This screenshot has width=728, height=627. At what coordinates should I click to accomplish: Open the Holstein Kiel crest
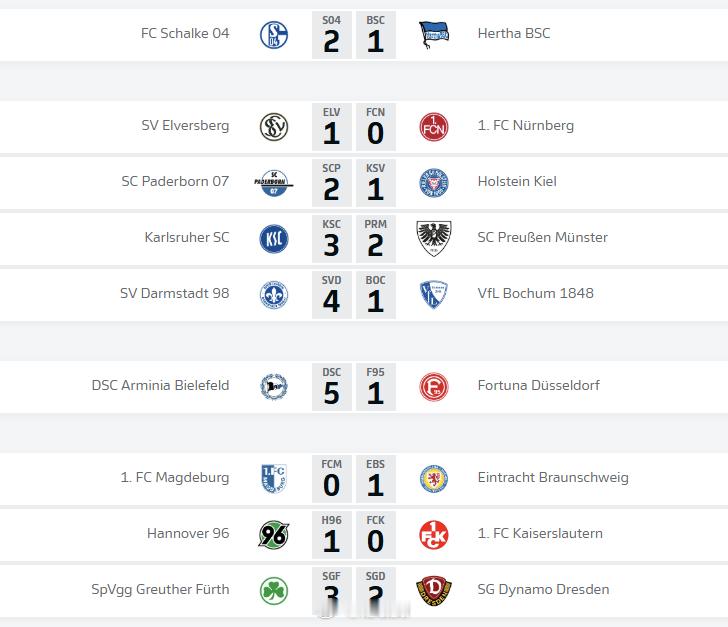(x=434, y=183)
